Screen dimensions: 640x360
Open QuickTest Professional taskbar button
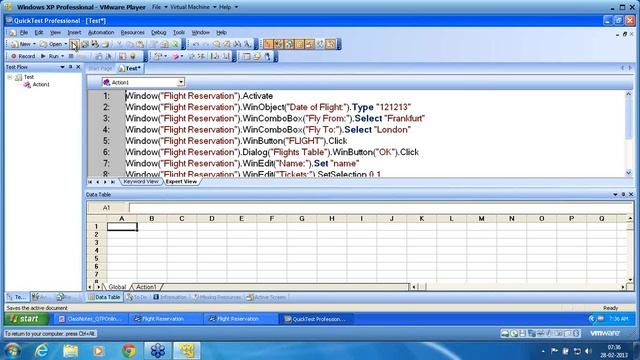315,319
